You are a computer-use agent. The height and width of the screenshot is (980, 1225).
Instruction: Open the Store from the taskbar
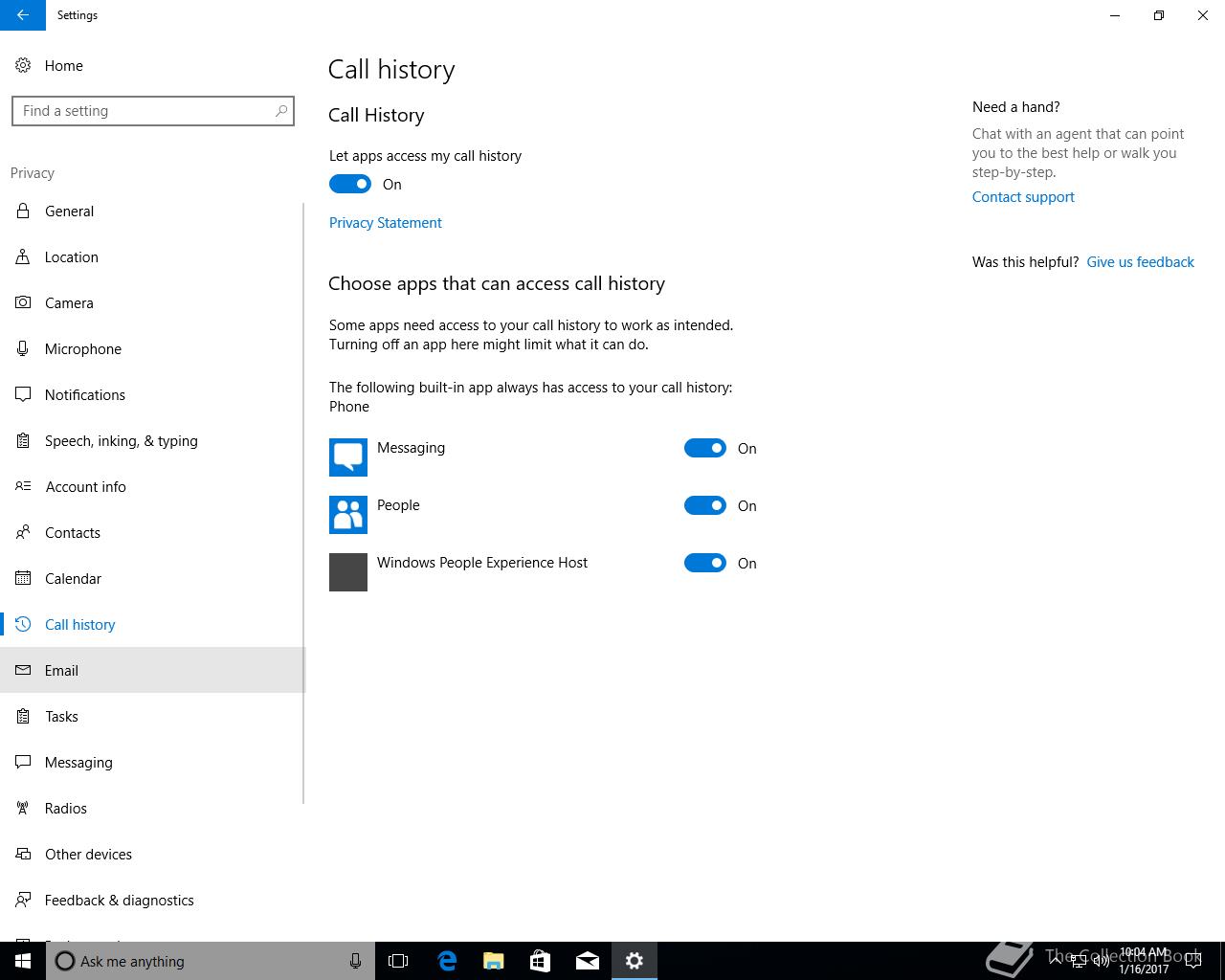click(540, 961)
